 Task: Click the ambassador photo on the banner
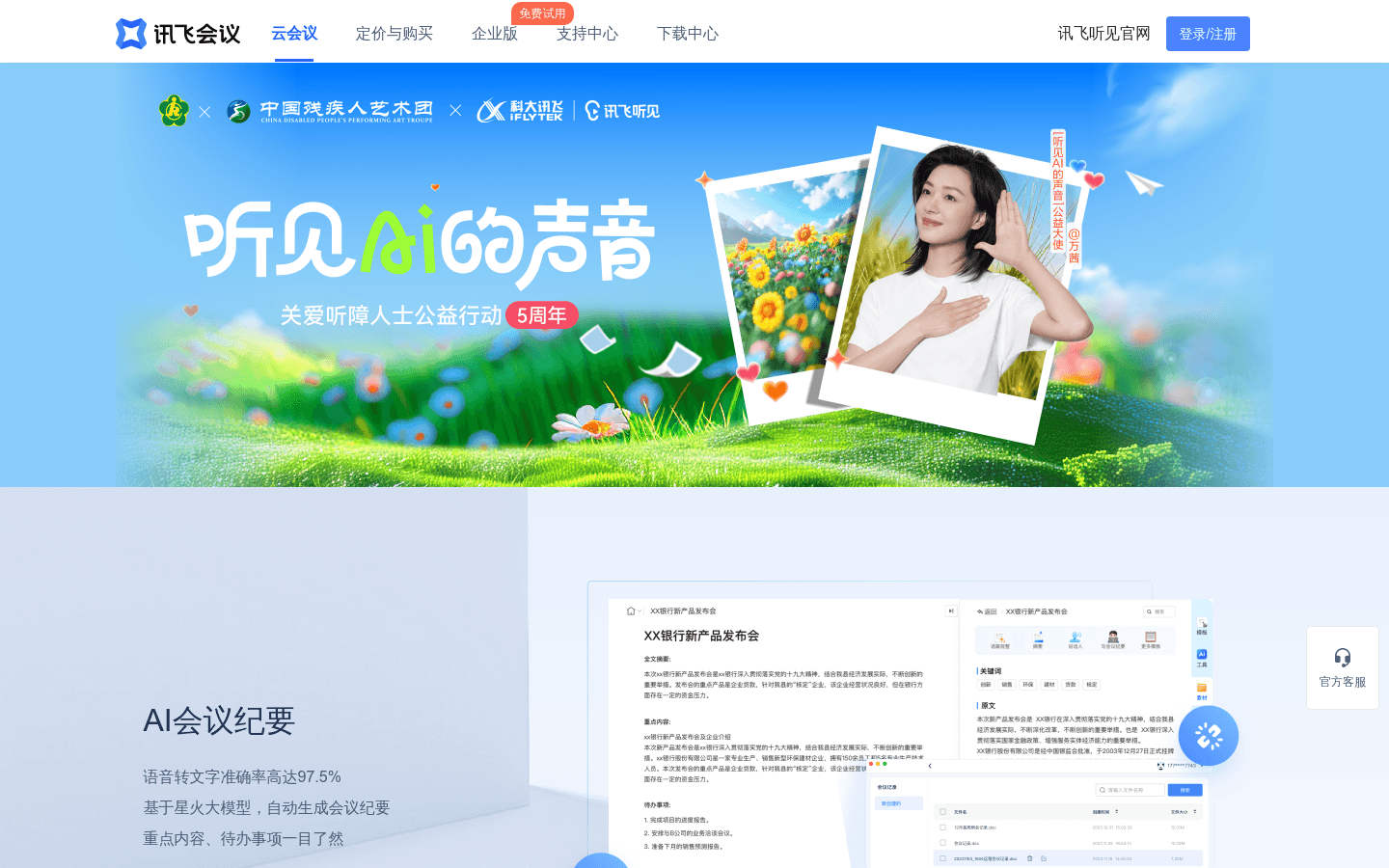coord(955,285)
